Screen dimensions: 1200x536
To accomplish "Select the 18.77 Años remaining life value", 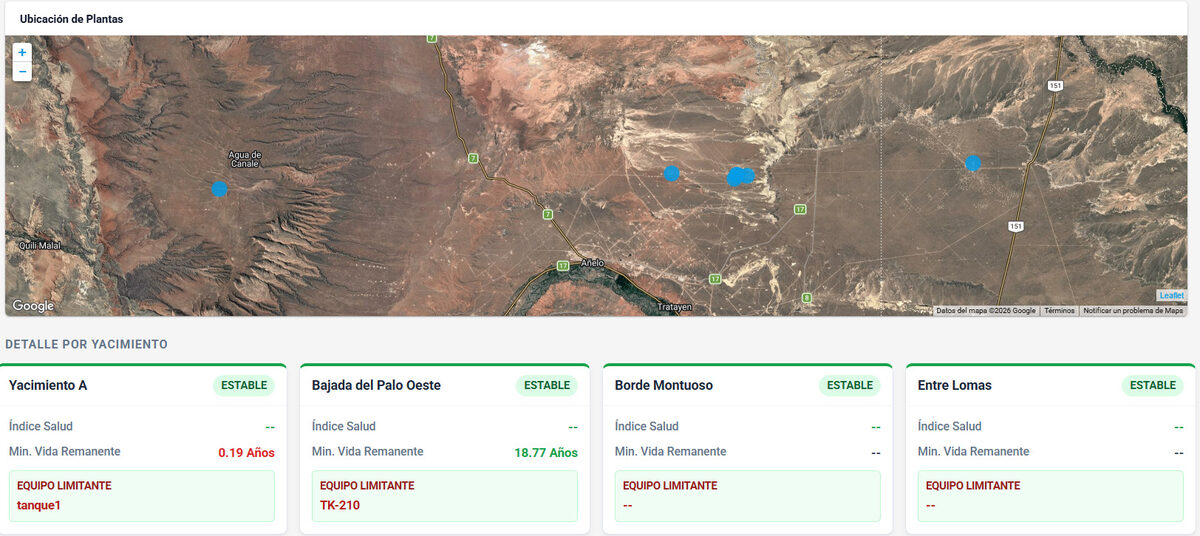I will (546, 453).
